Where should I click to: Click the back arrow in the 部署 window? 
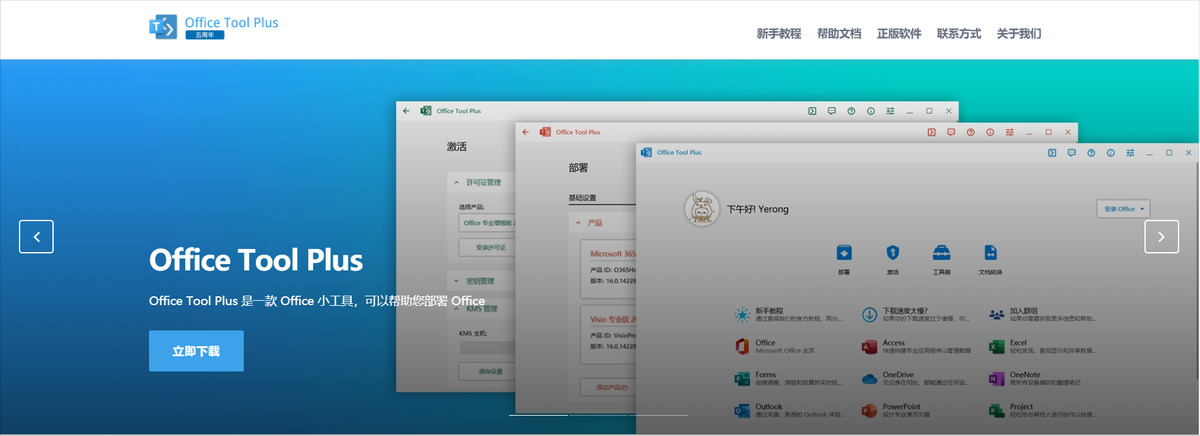click(x=525, y=132)
